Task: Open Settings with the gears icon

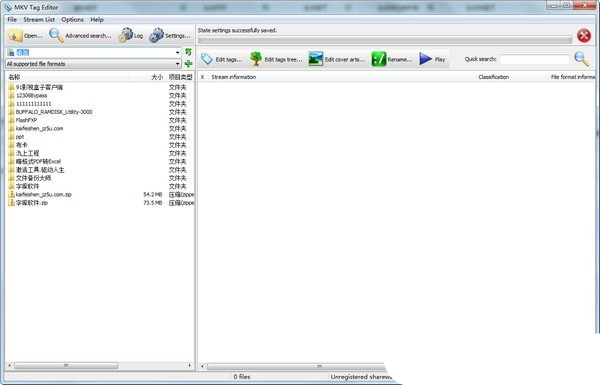Action: [170, 36]
